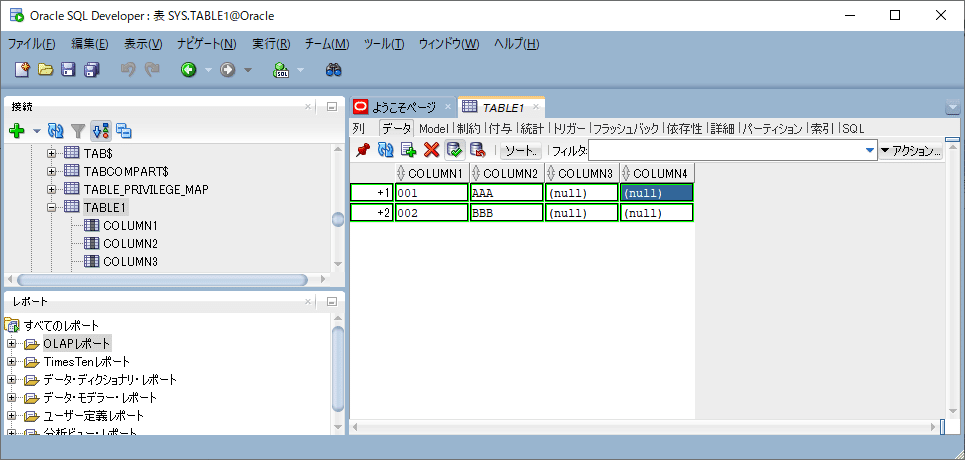Click the red X Delete Selected Row icon
The width and height of the screenshot is (965, 460).
(x=431, y=150)
